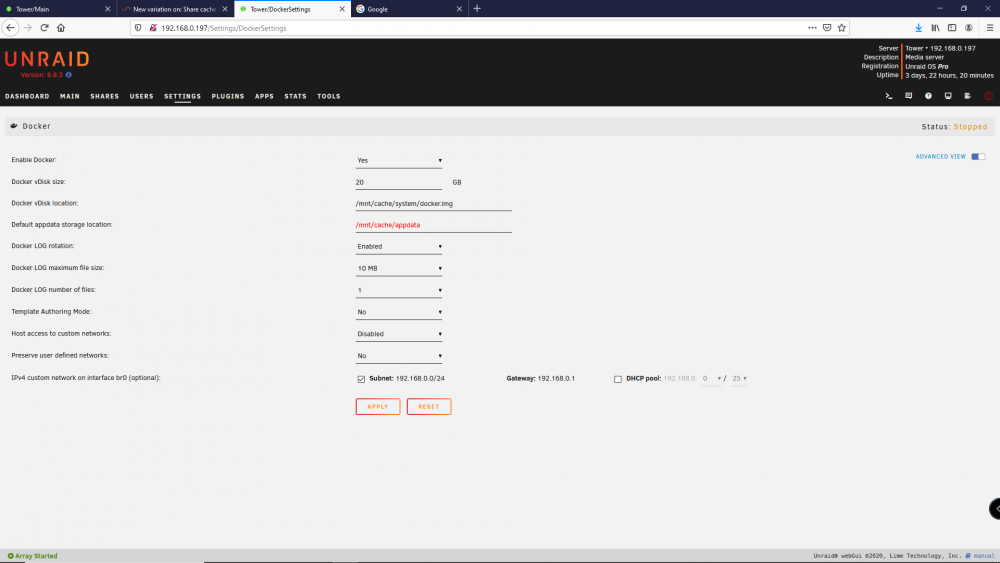The image size is (1000, 563).
Task: Click the Unraid version info icon
Action: pyautogui.click(x=69, y=75)
